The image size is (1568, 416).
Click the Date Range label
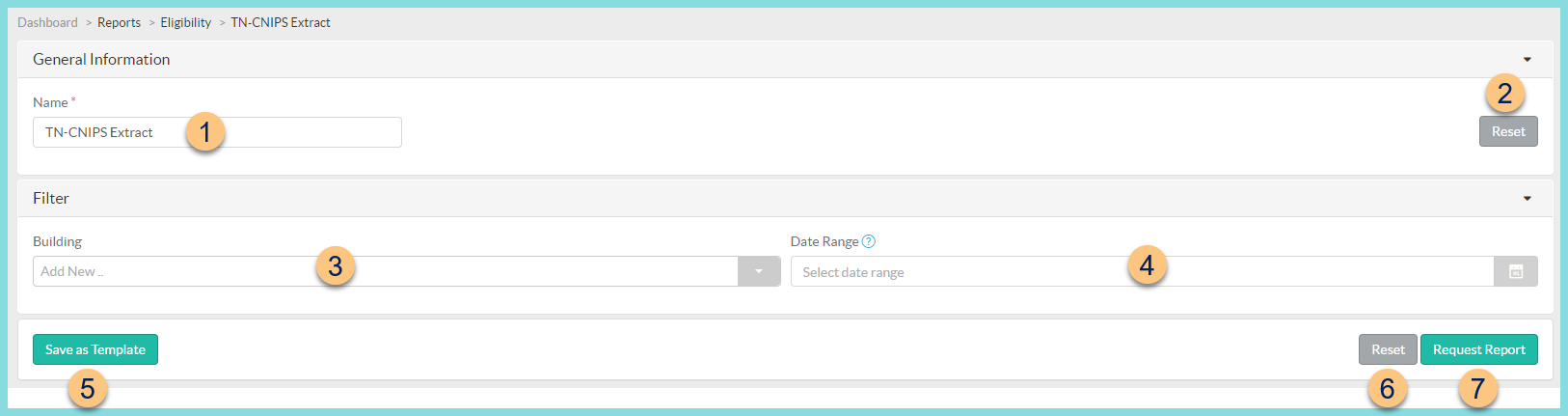(825, 241)
